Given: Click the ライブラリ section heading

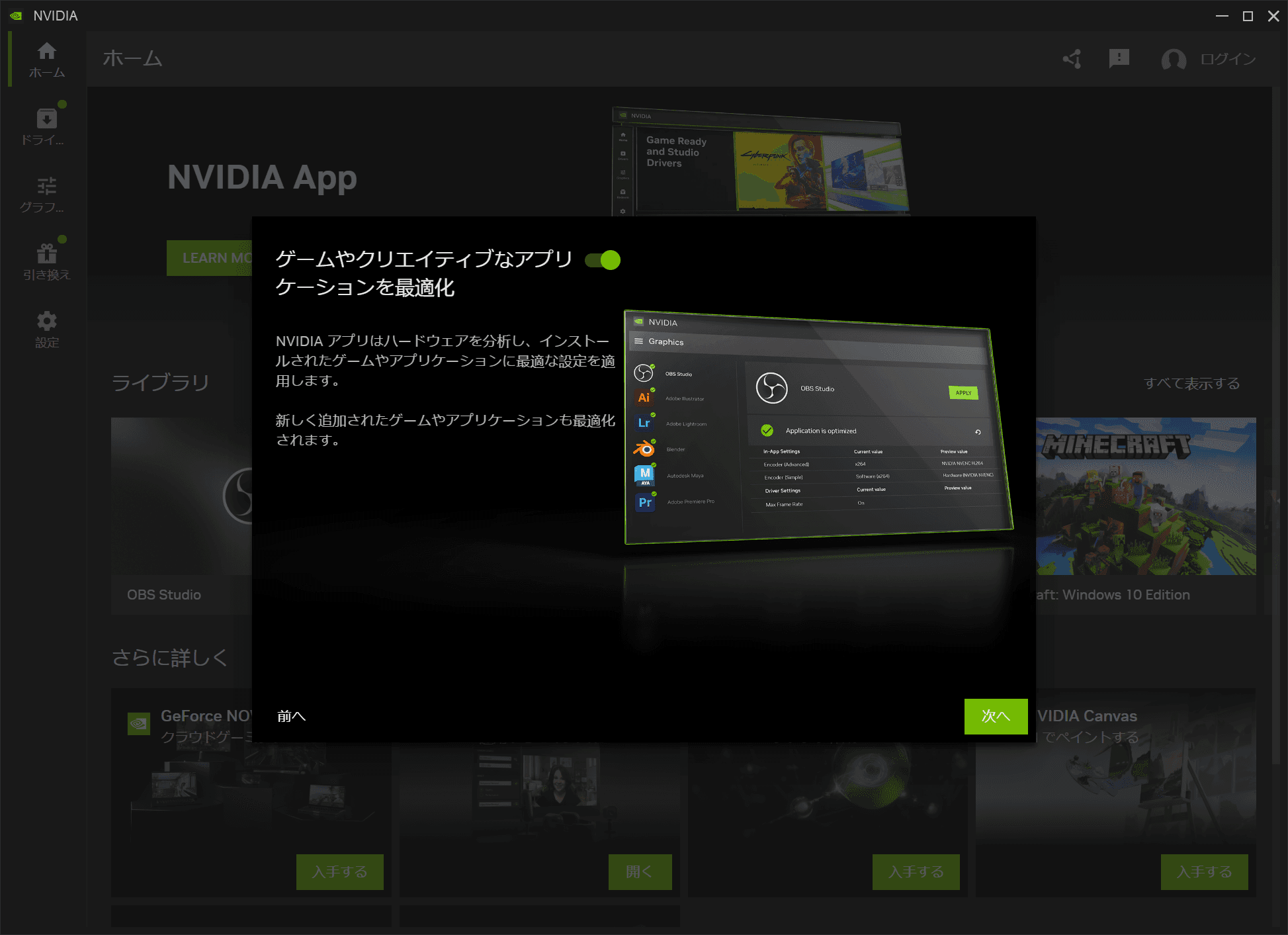Looking at the screenshot, I should pos(160,382).
